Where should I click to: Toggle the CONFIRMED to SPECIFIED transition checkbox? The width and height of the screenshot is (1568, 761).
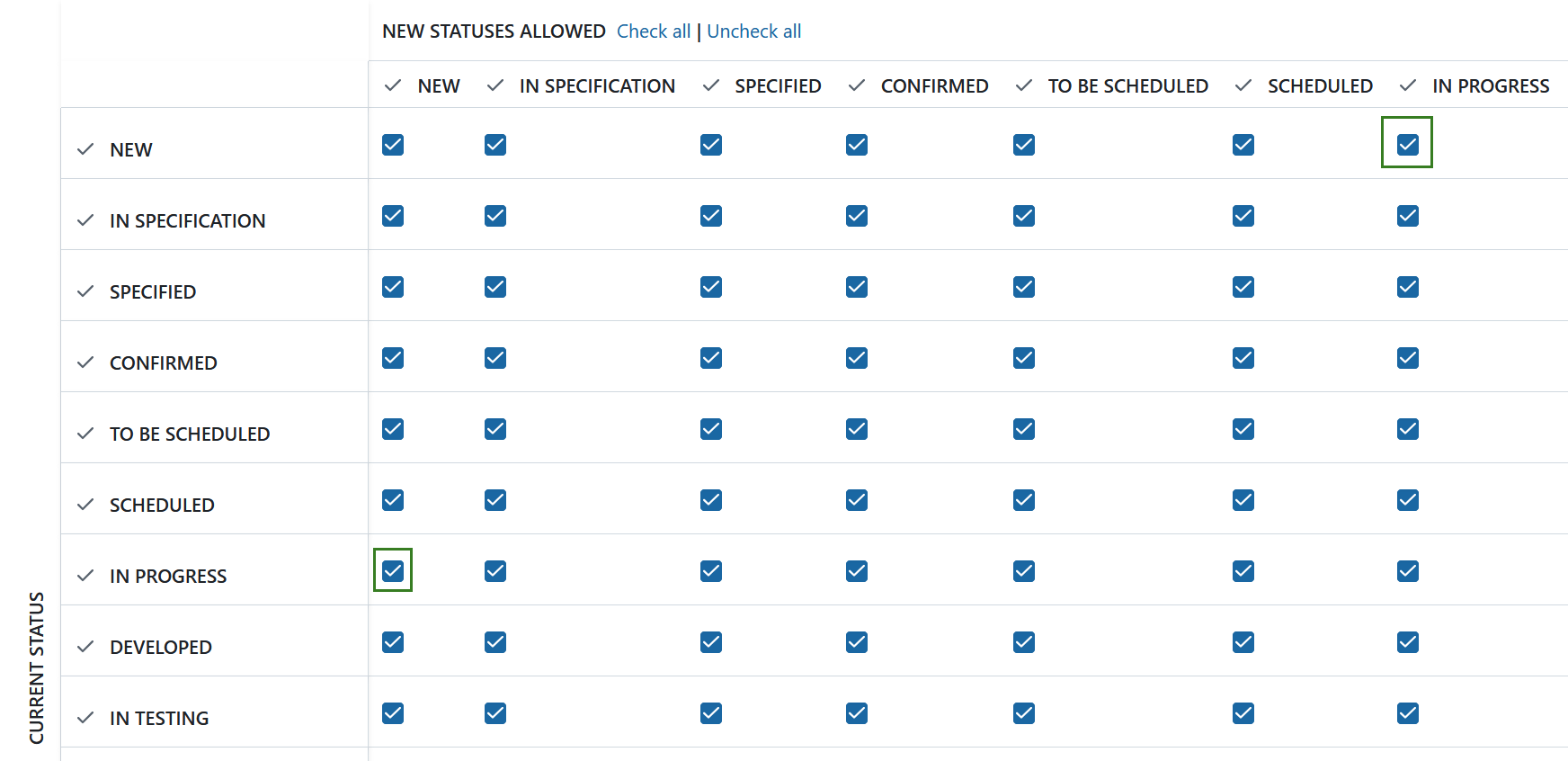(711, 358)
